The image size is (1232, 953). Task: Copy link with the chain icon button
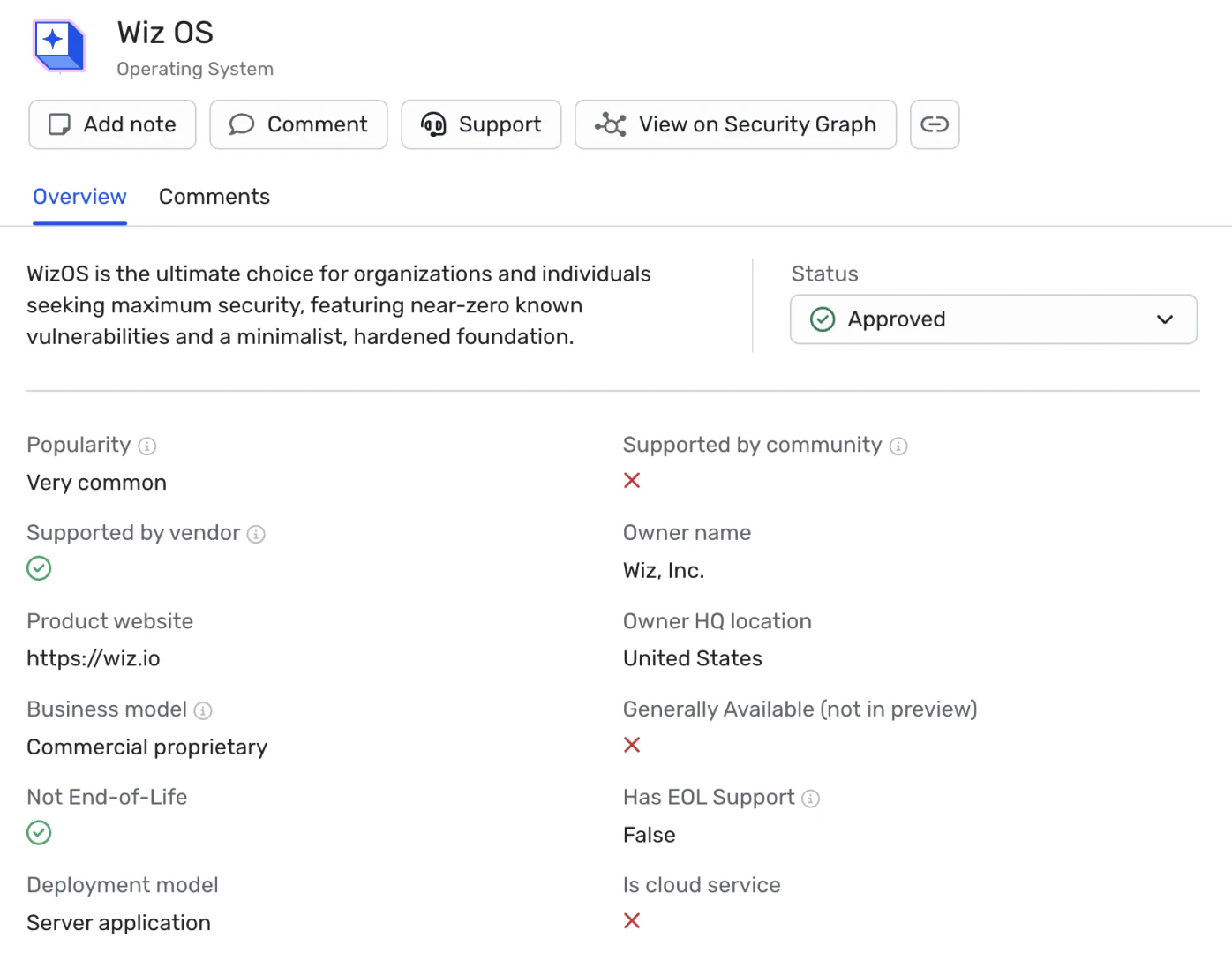[935, 124]
